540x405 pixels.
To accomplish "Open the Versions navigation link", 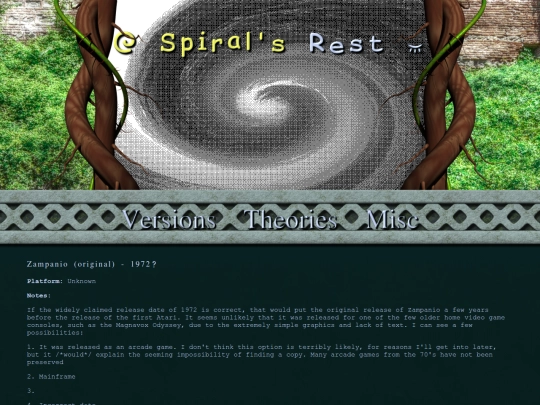I will (x=169, y=219).
